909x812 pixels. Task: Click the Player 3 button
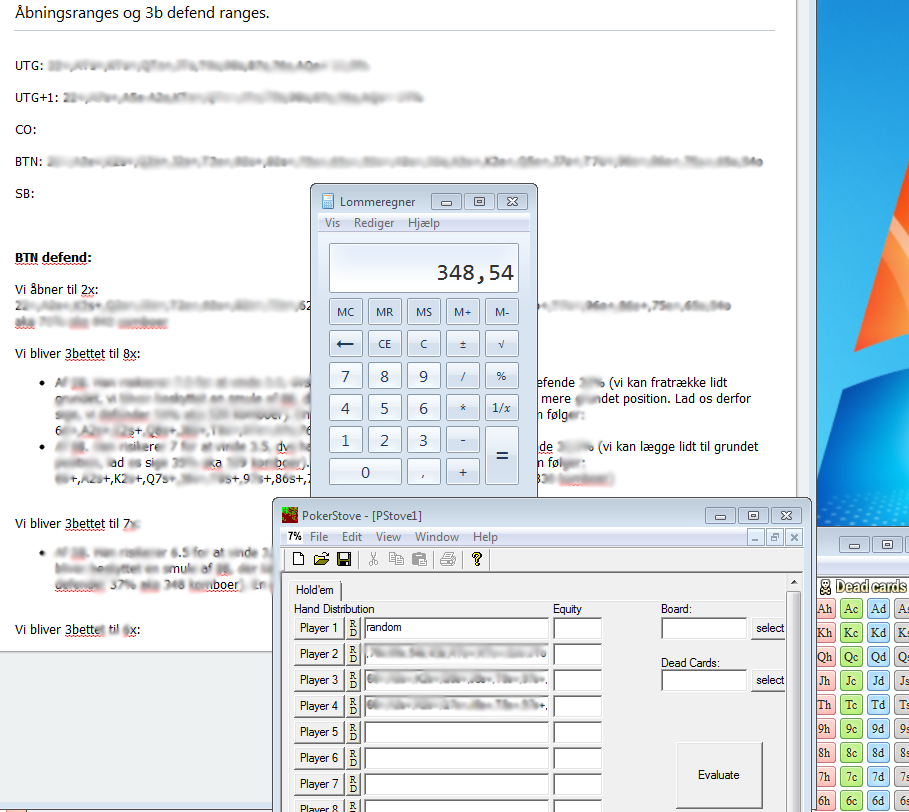(319, 680)
